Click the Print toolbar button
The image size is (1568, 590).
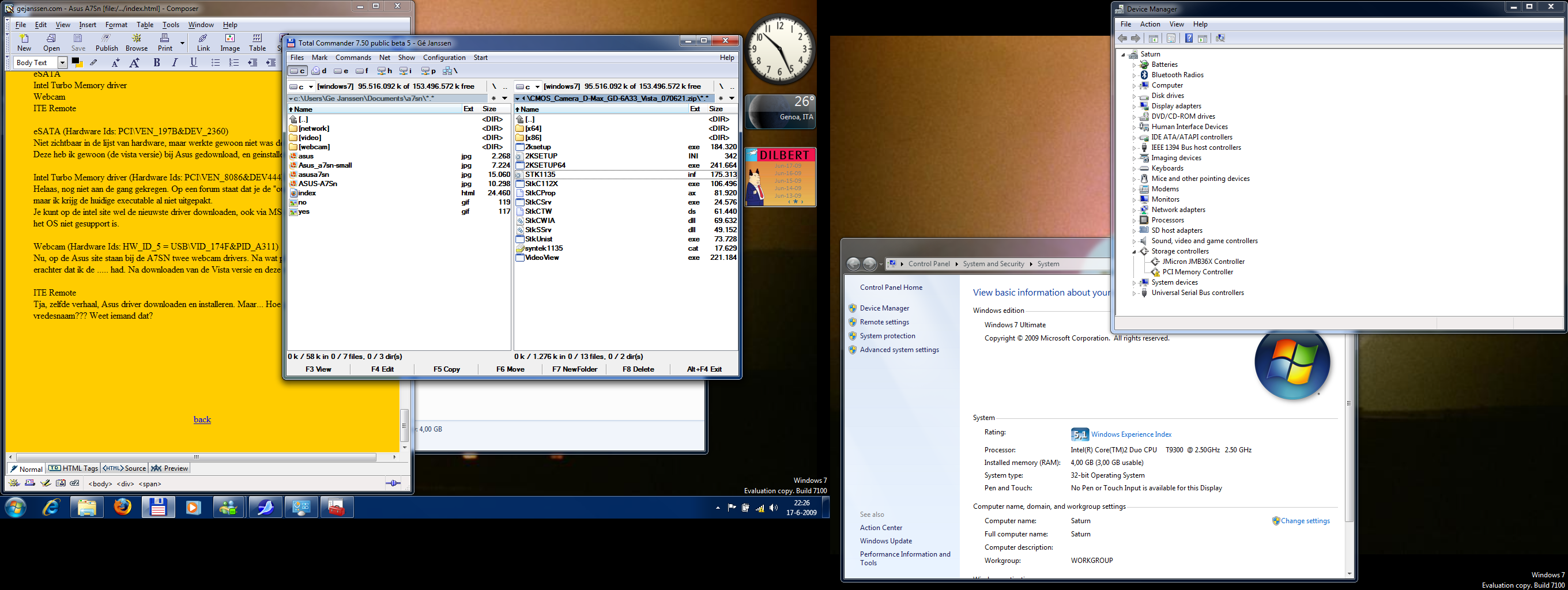[165, 43]
